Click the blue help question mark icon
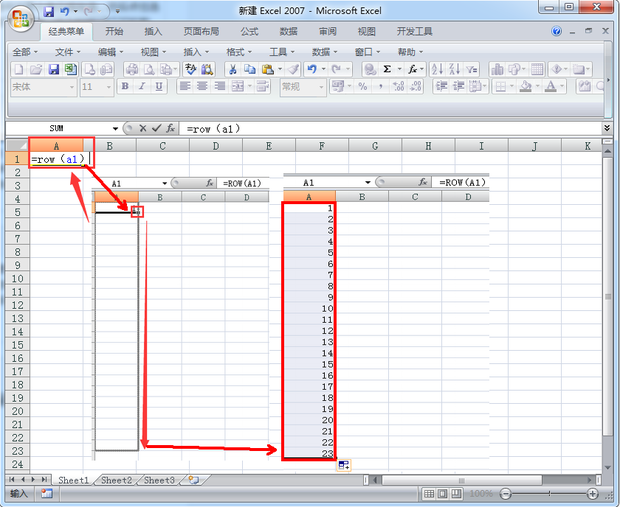The image size is (620, 507). pos(556,31)
